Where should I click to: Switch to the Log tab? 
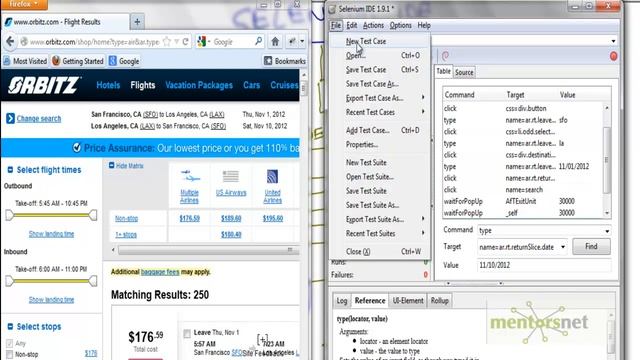pos(342,301)
